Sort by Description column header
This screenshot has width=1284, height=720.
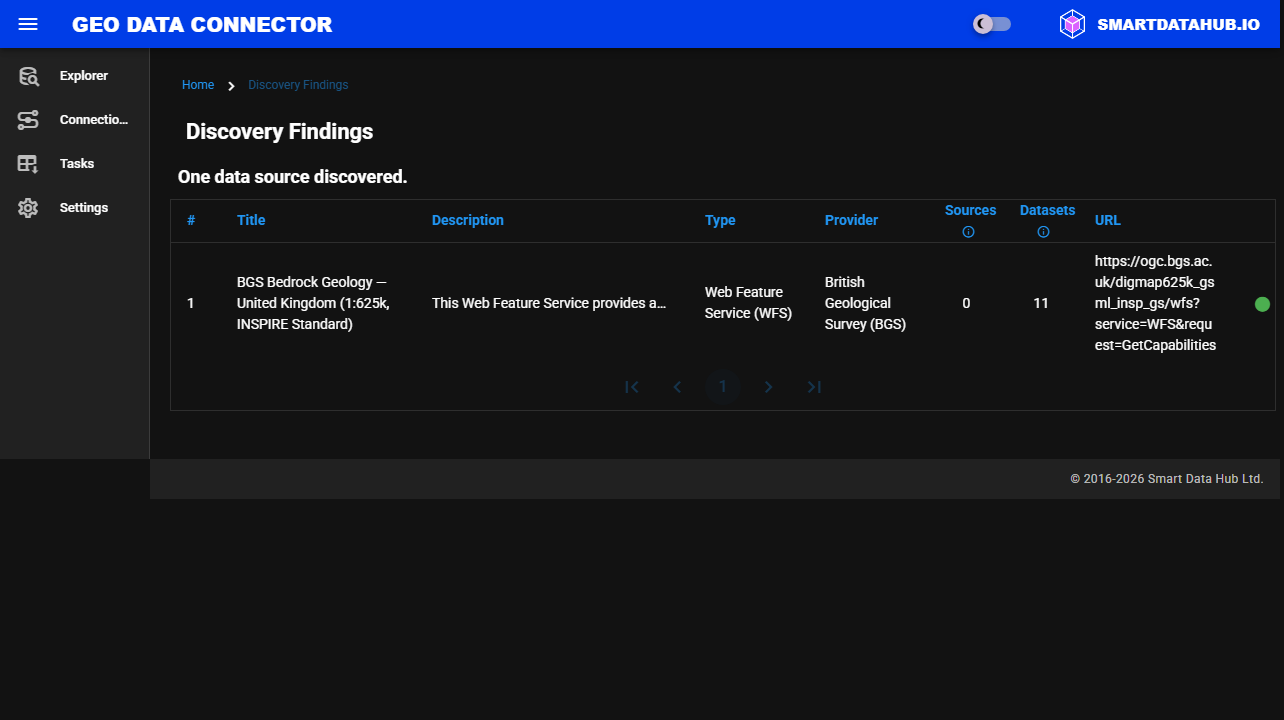[x=468, y=220]
